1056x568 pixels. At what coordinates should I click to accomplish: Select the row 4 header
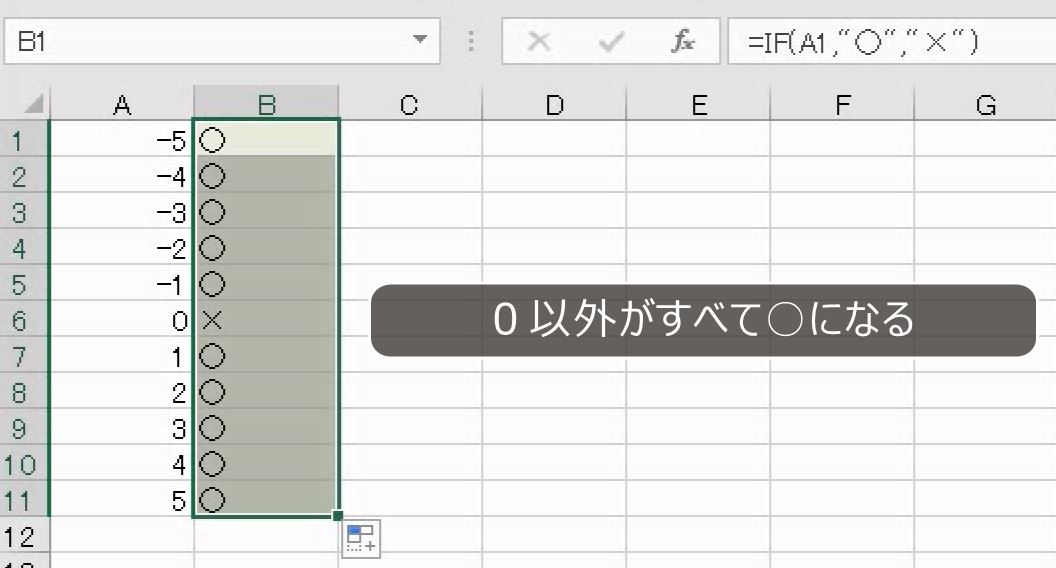24,247
